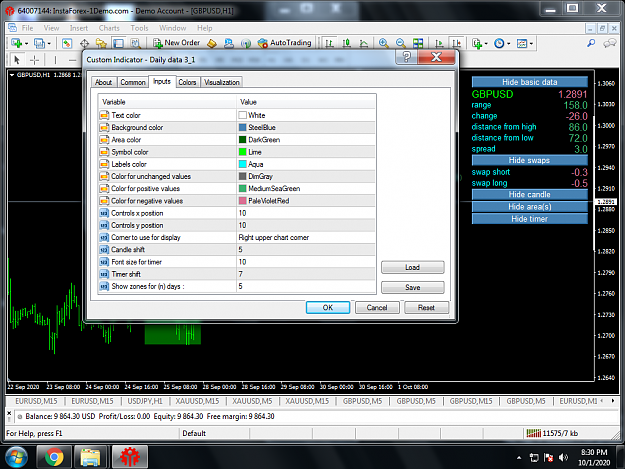
Task: Switch to the Visualization tab
Action: tap(222, 82)
